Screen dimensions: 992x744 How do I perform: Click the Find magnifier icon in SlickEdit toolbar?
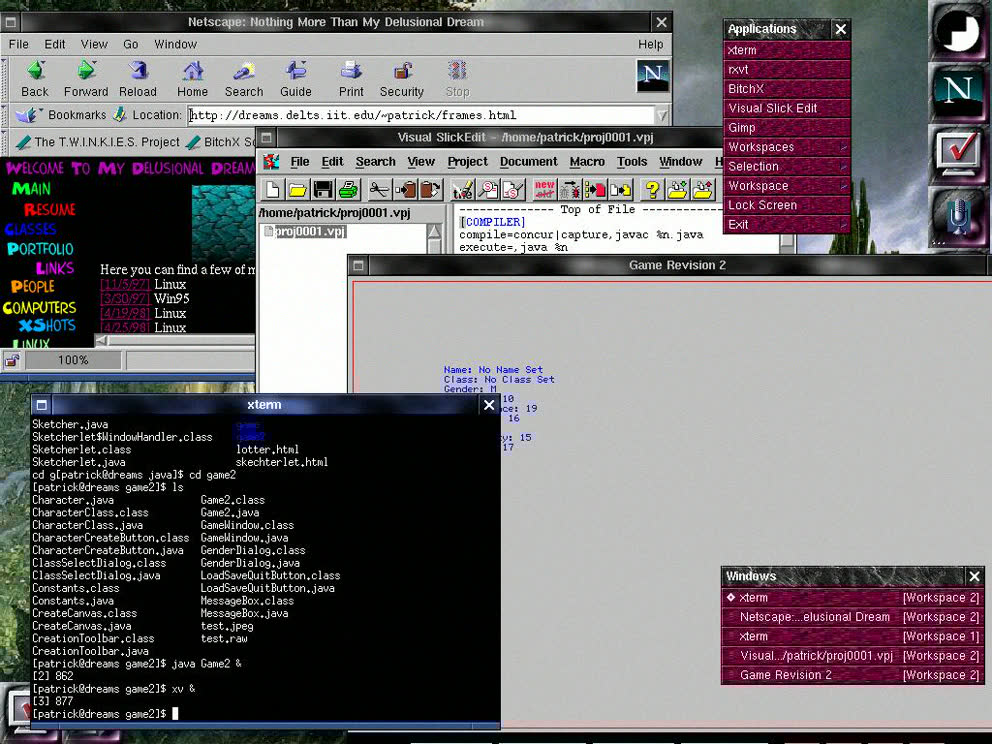pyautogui.click(x=488, y=189)
